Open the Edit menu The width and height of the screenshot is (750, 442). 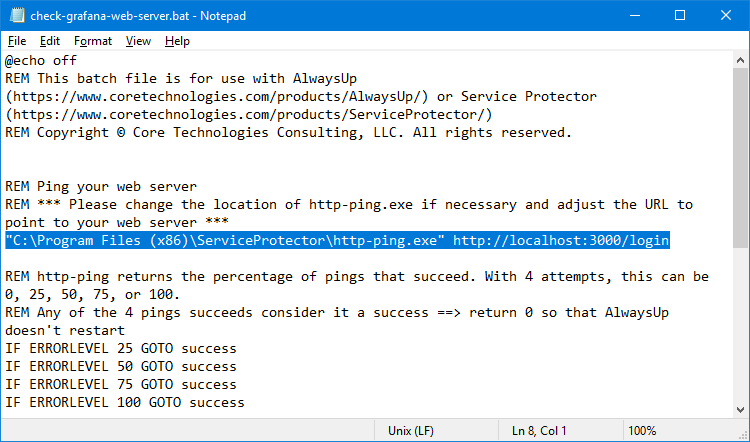point(50,41)
